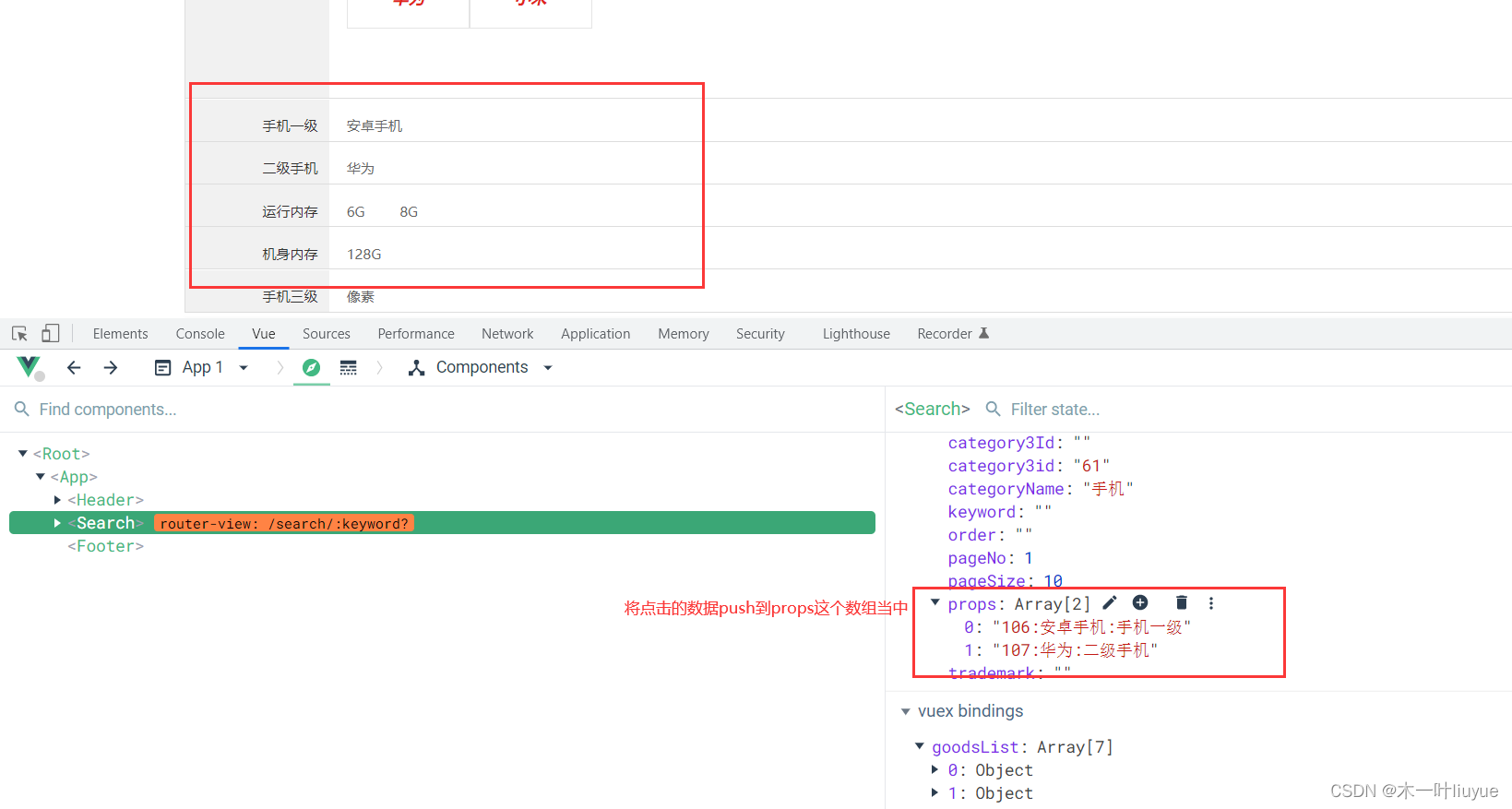Open the Network tab
Viewport: 1512px width, 809px height.
(x=507, y=334)
